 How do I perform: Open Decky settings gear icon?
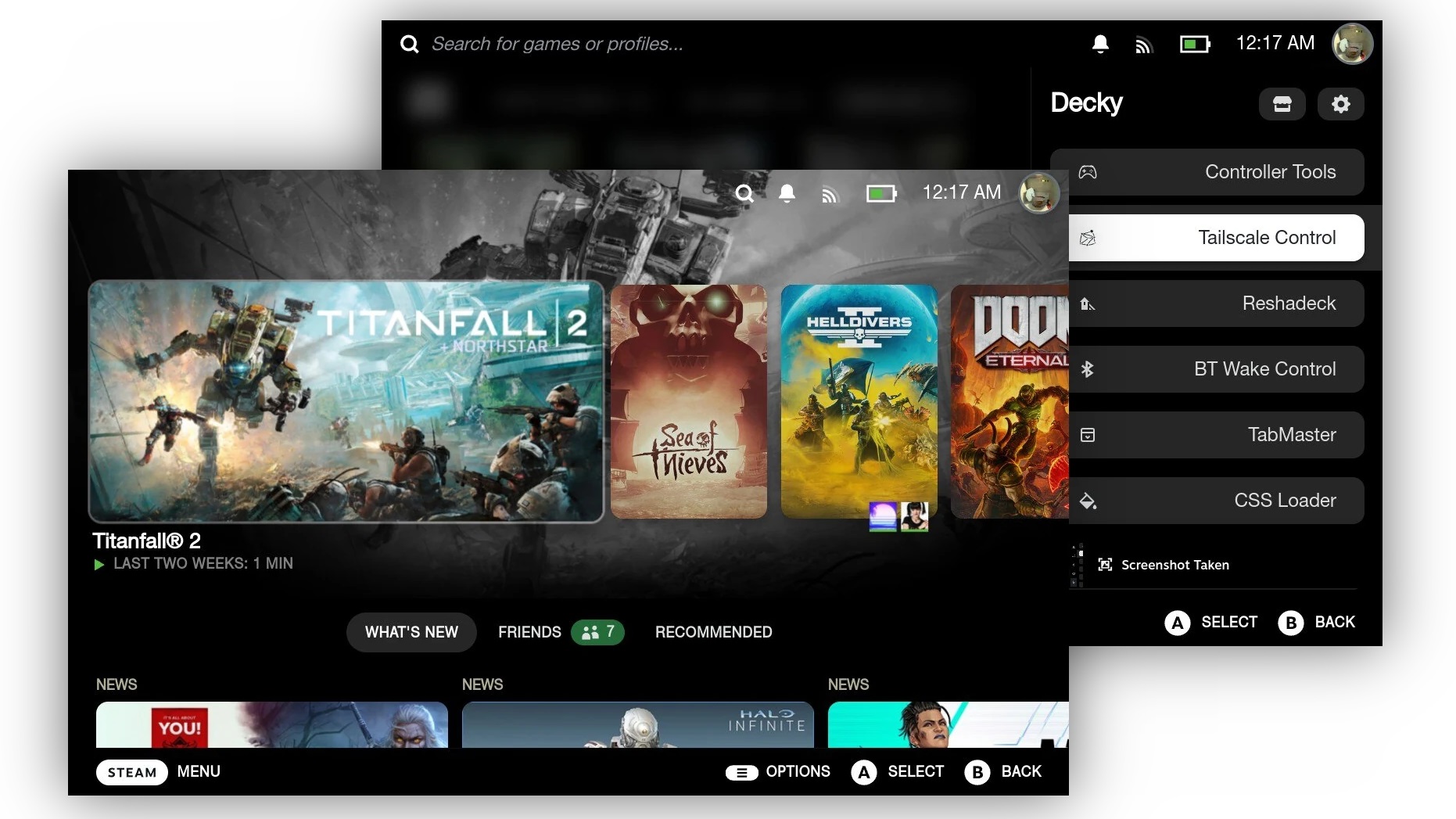point(1340,104)
